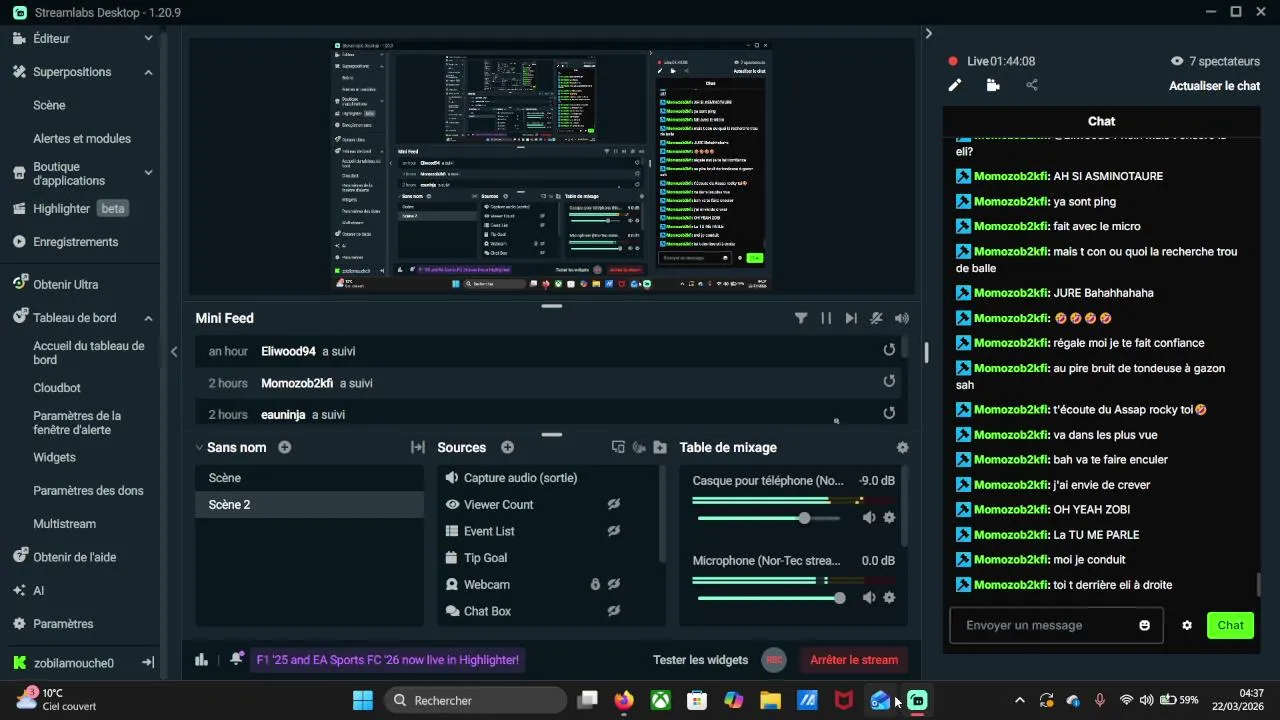This screenshot has width=1280, height=720.
Task: Share the stream icon
Action: click(x=1032, y=86)
